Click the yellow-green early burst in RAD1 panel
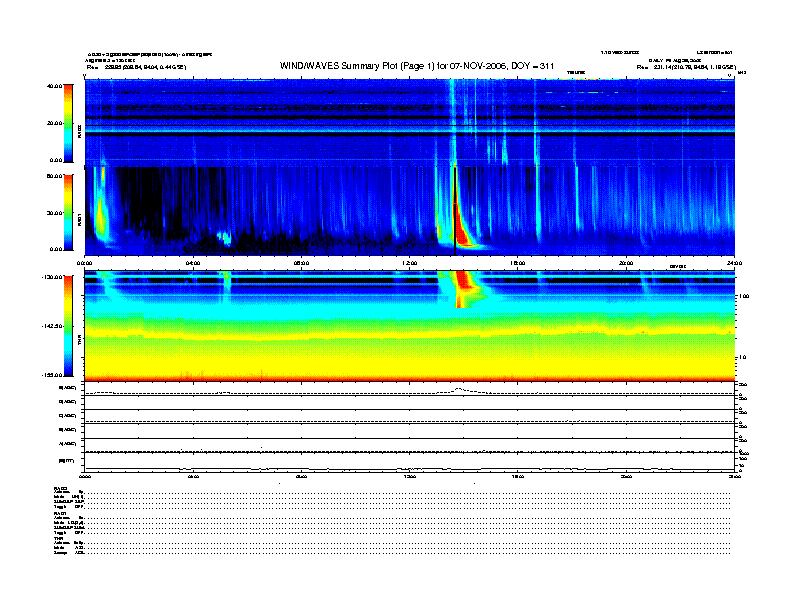 101,212
